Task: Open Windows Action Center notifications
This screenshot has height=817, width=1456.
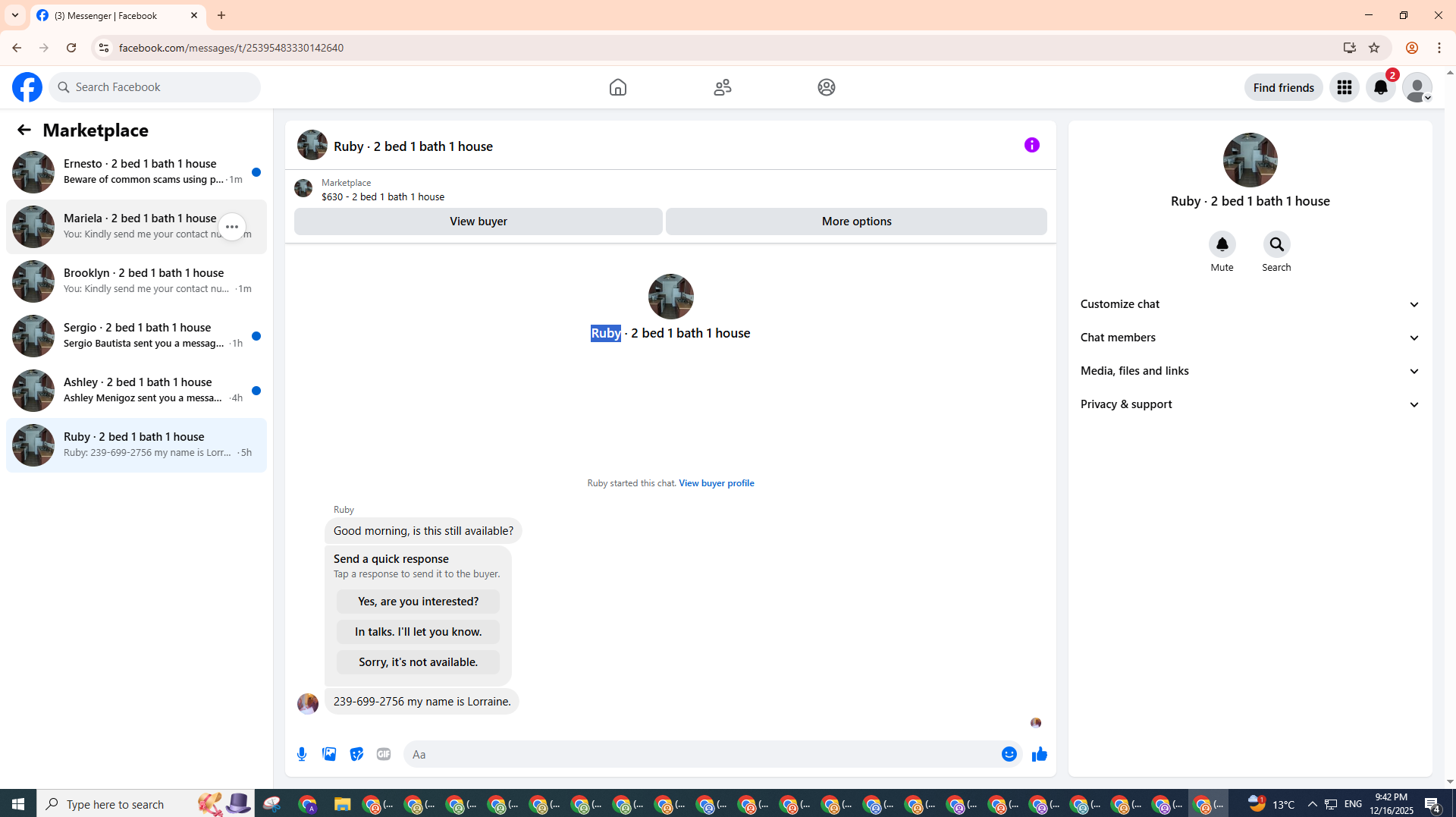Action: [1432, 804]
